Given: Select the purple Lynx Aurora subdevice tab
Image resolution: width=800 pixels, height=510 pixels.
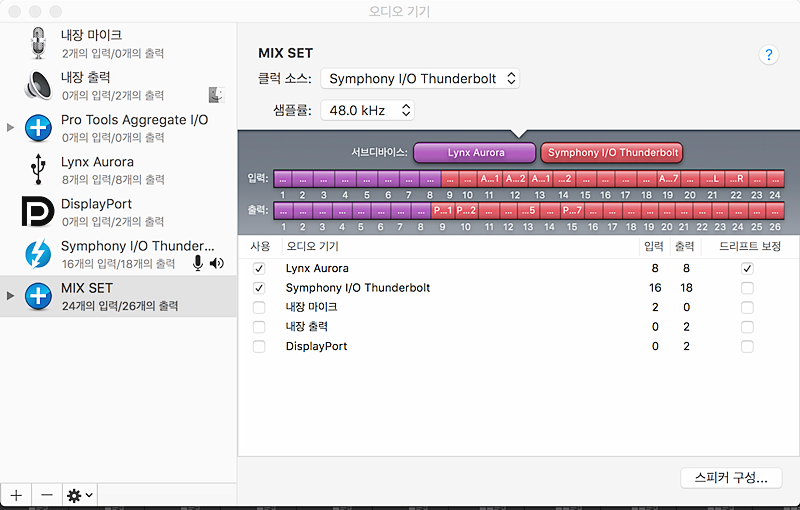Looking at the screenshot, I should click(x=474, y=152).
